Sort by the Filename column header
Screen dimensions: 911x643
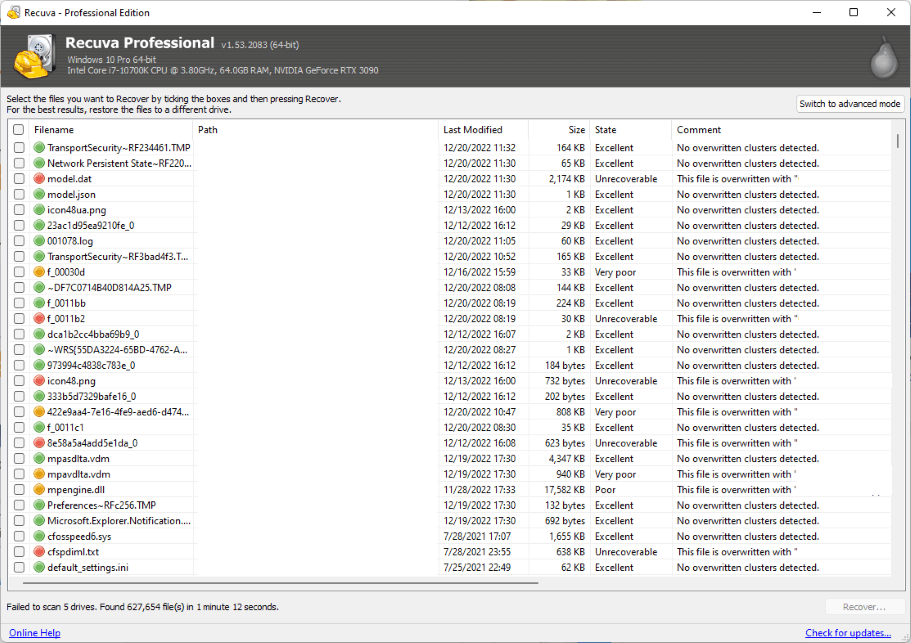click(110, 130)
